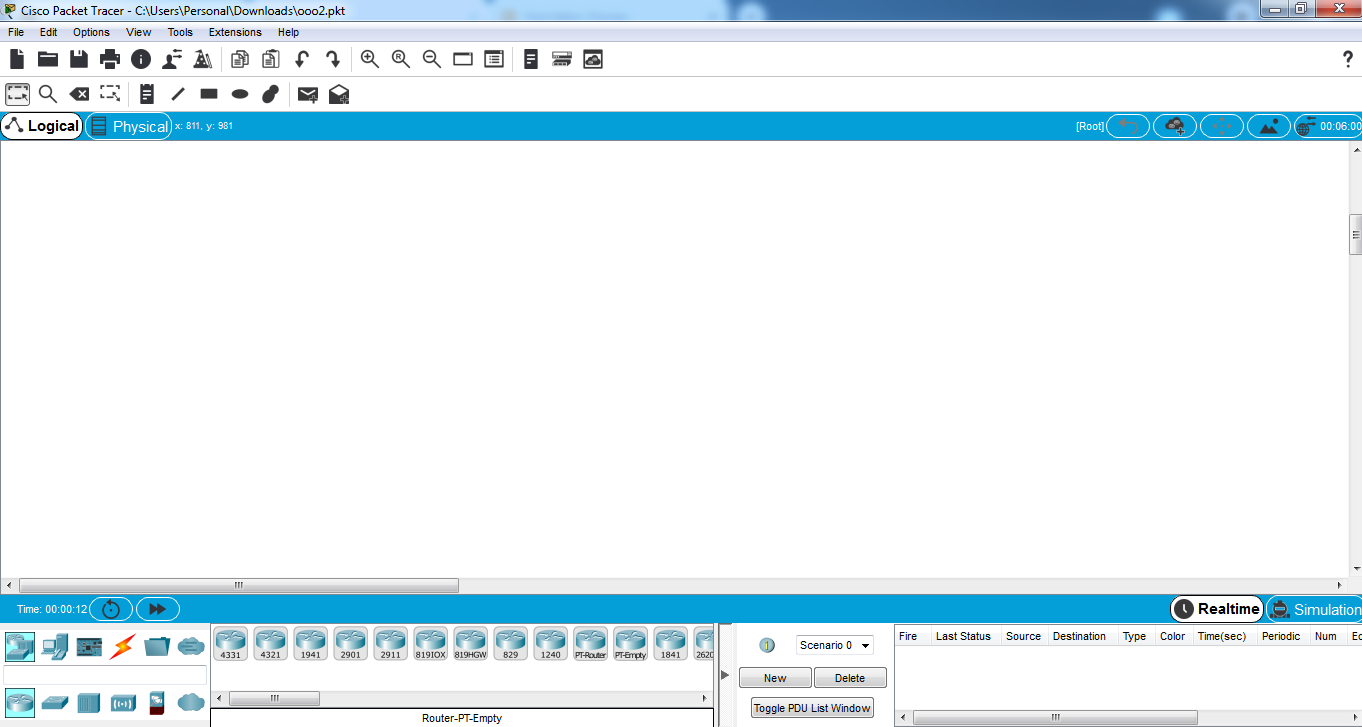Paste using the clipboard toolbar icon
The image size is (1362, 727).
coord(271,59)
